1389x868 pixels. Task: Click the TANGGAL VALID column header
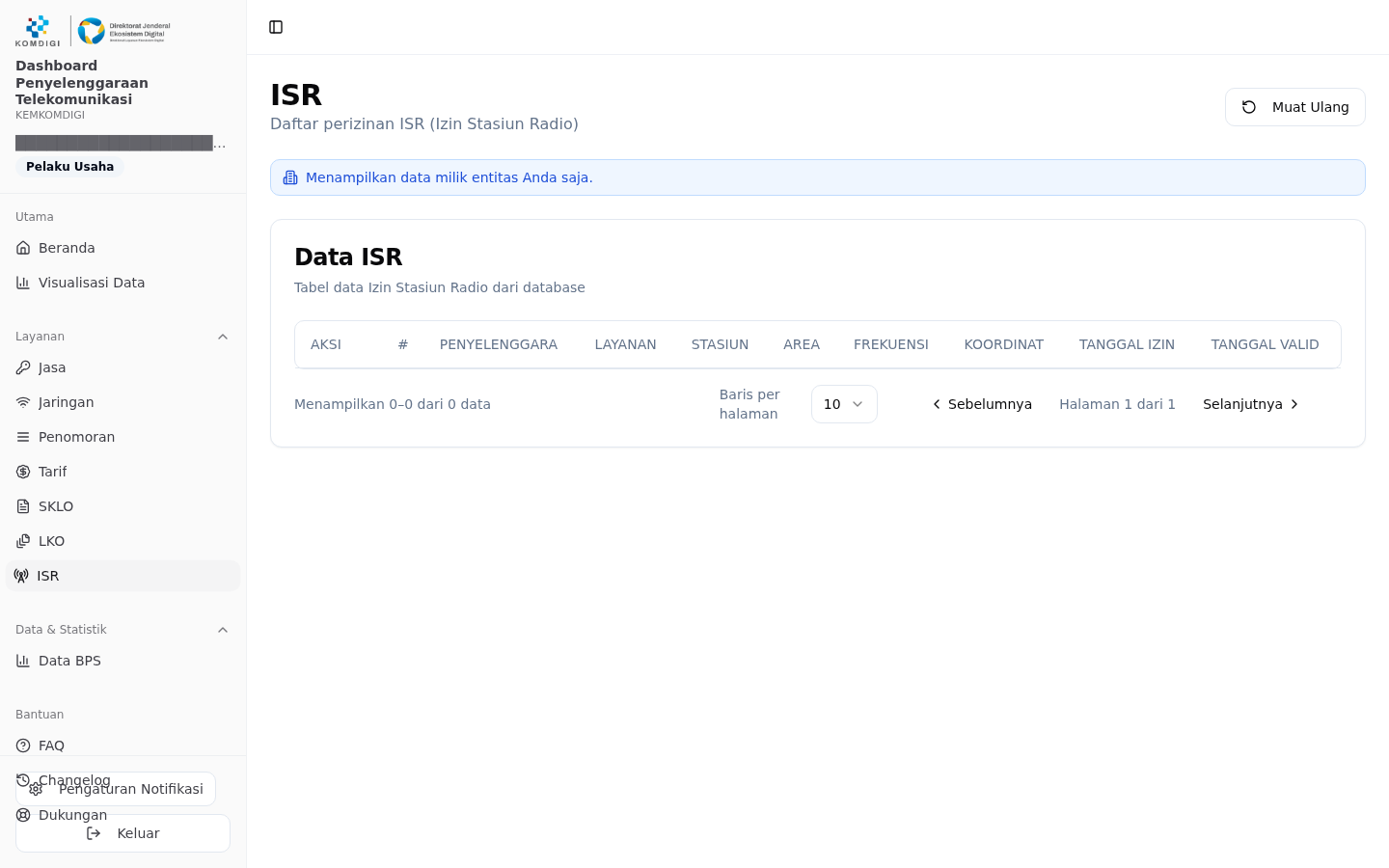pyautogui.click(x=1265, y=344)
